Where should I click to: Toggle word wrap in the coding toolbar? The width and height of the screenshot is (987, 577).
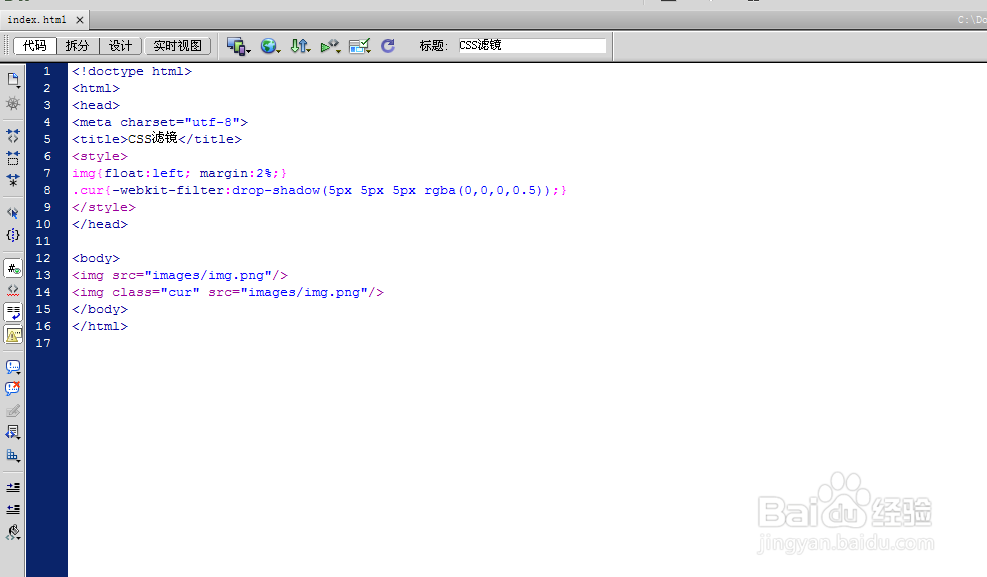point(13,313)
